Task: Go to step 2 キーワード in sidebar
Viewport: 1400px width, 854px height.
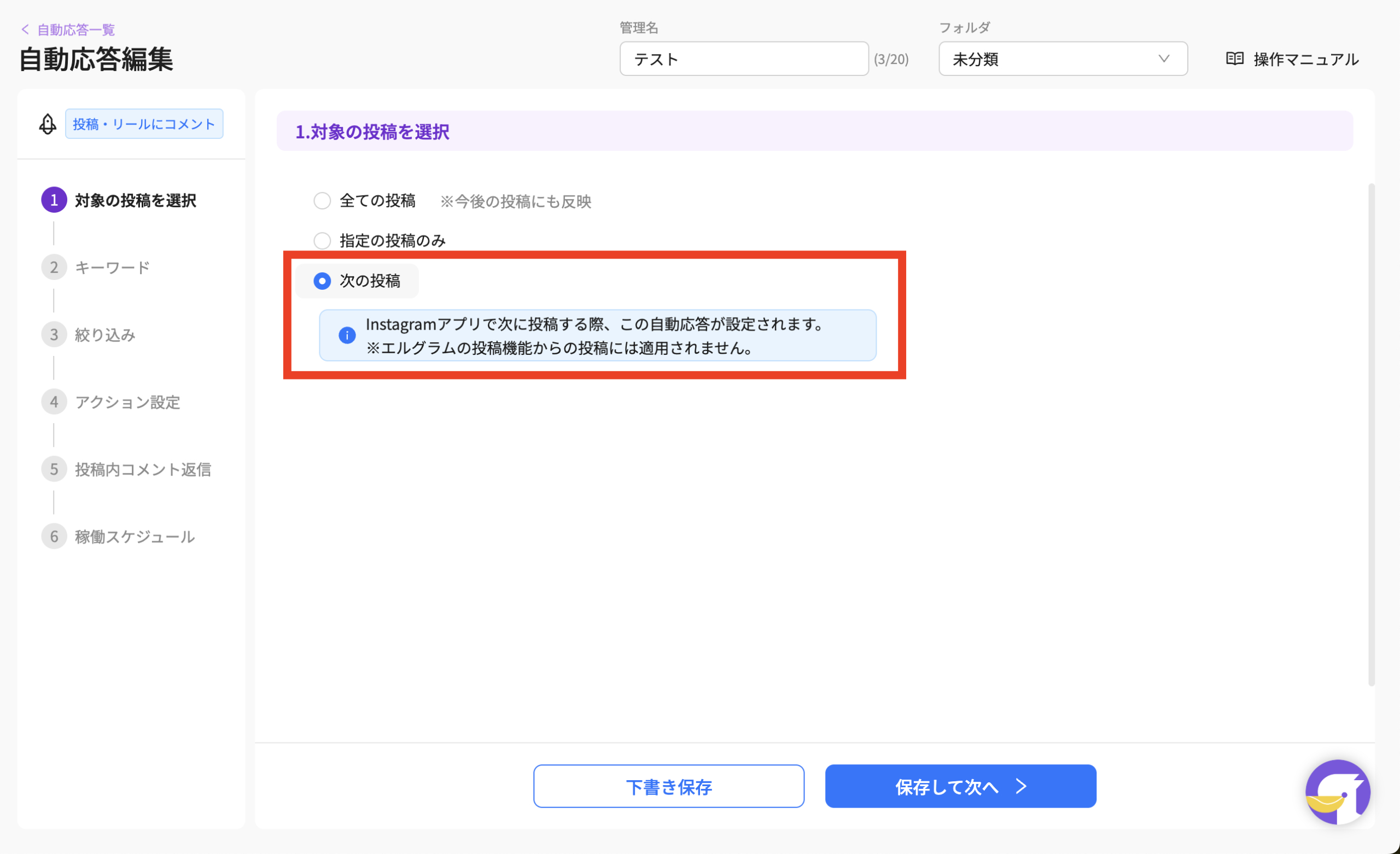Action: [54, 266]
